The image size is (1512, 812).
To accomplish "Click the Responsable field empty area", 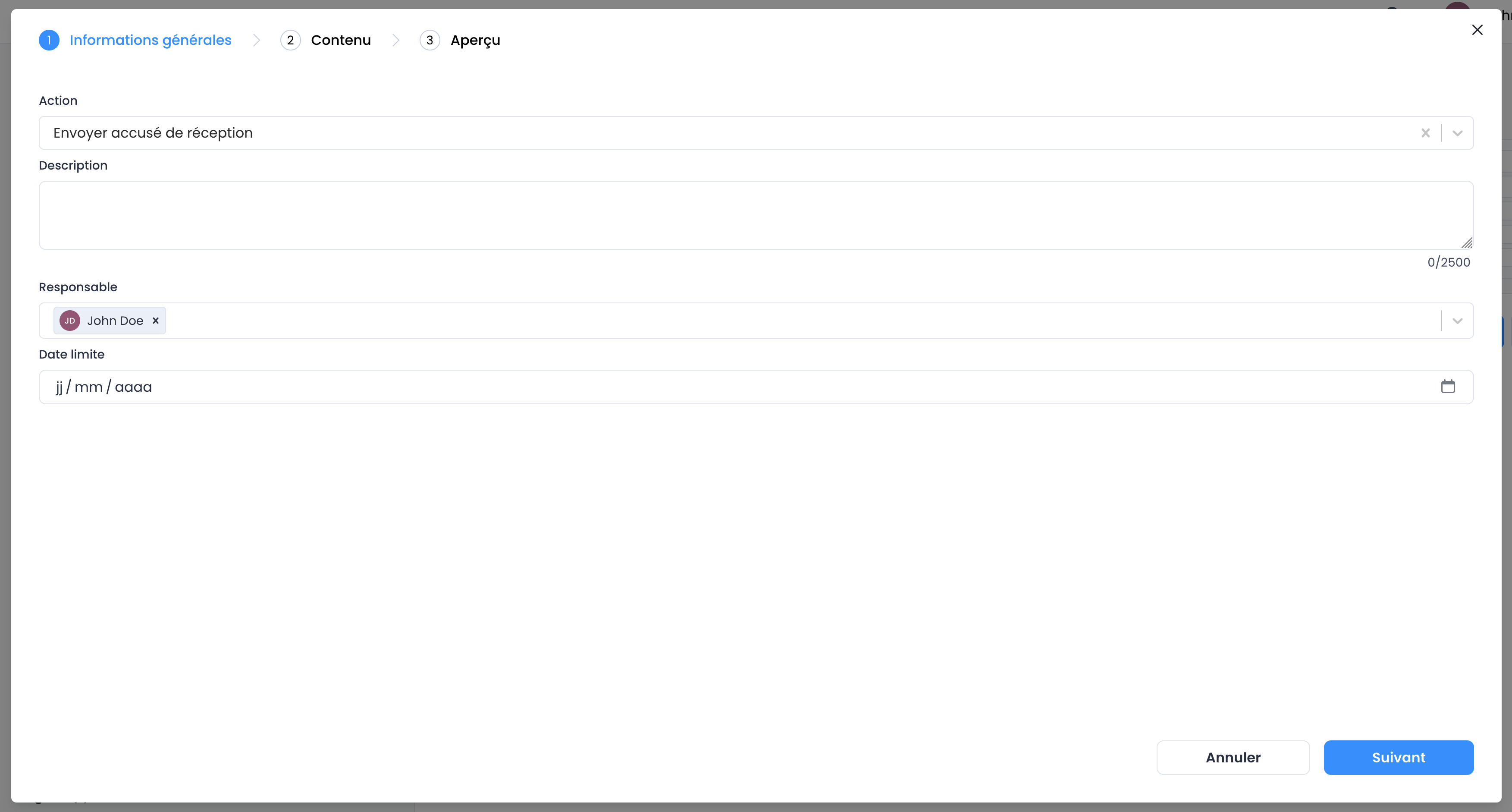I will point(763,321).
